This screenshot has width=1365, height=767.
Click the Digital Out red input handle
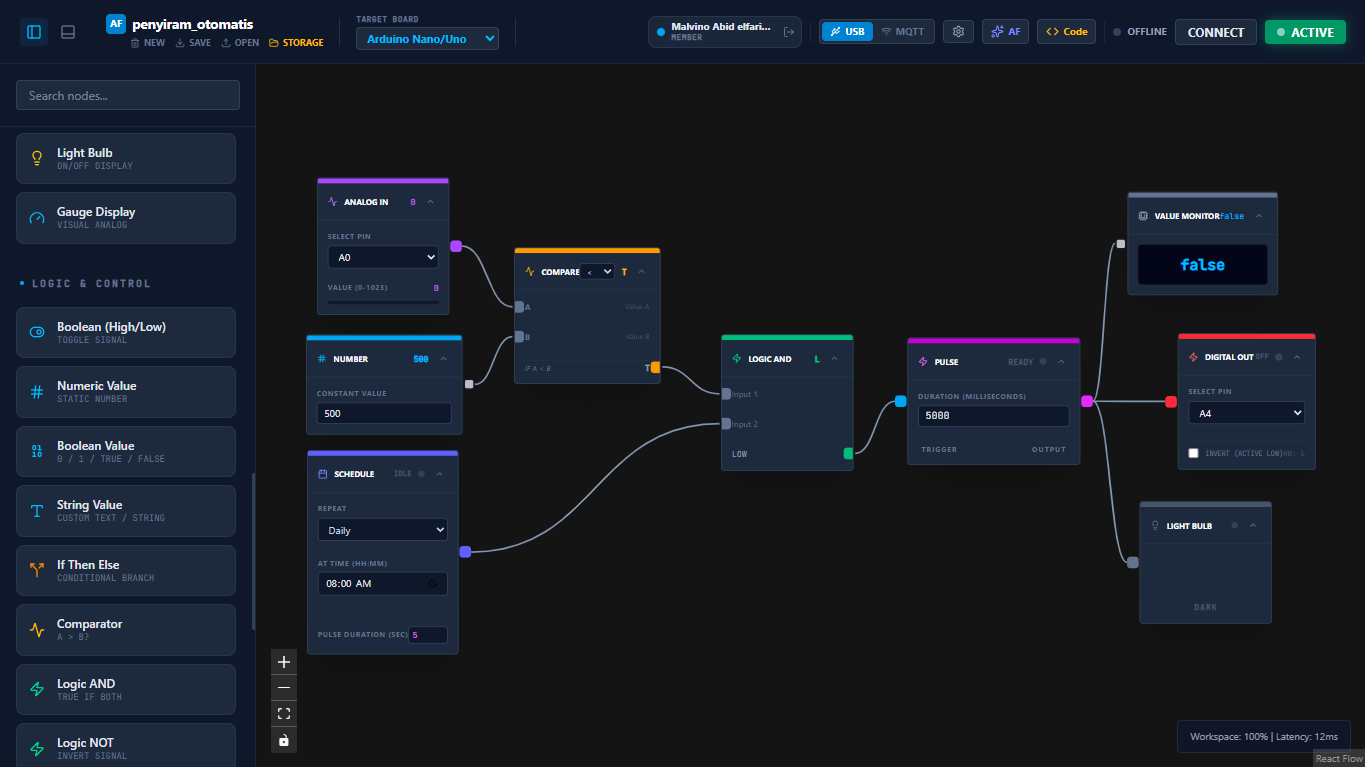pyautogui.click(x=1171, y=402)
